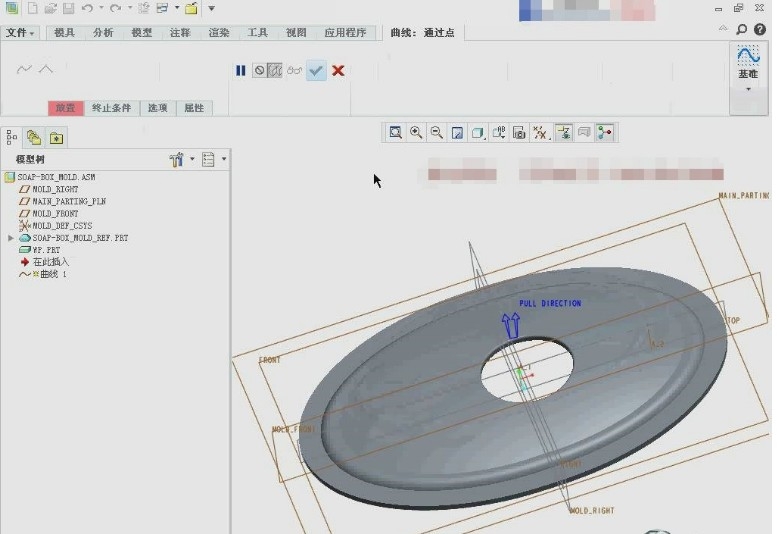Open the undo history dropdown arrow
This screenshot has height=534, width=777.
tap(101, 8)
